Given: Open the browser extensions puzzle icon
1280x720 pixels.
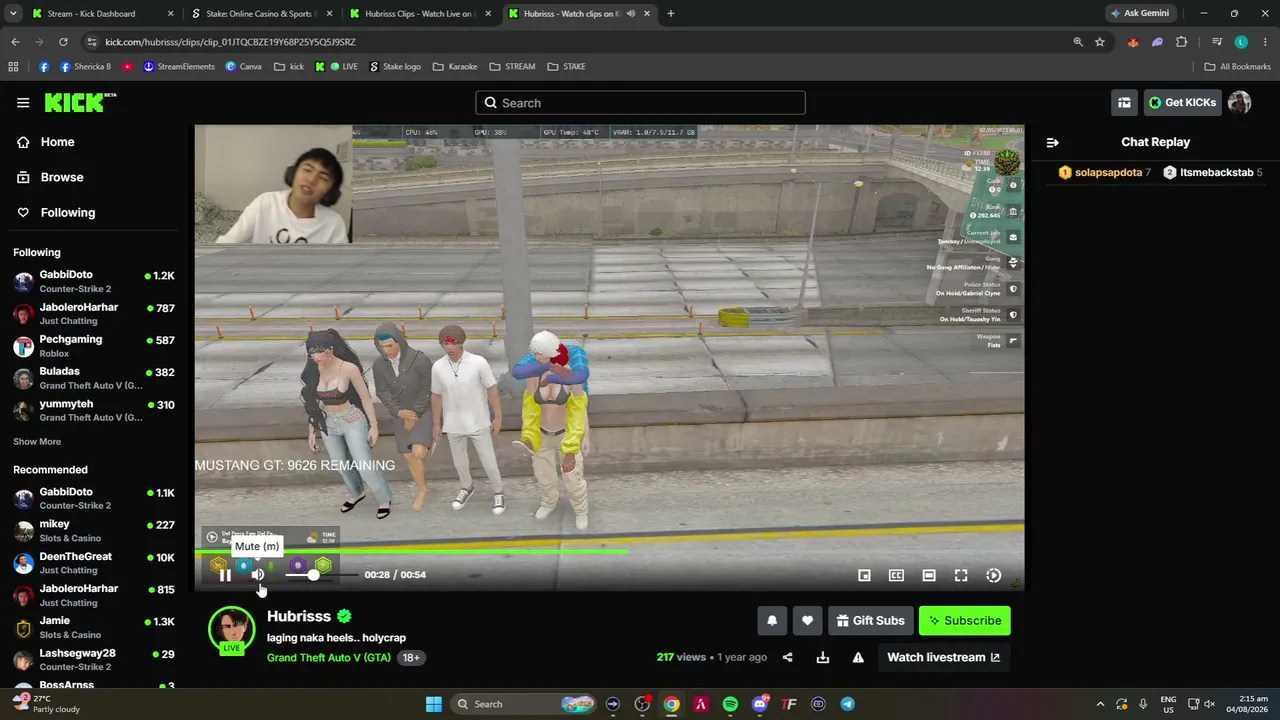Looking at the screenshot, I should point(1181,42).
